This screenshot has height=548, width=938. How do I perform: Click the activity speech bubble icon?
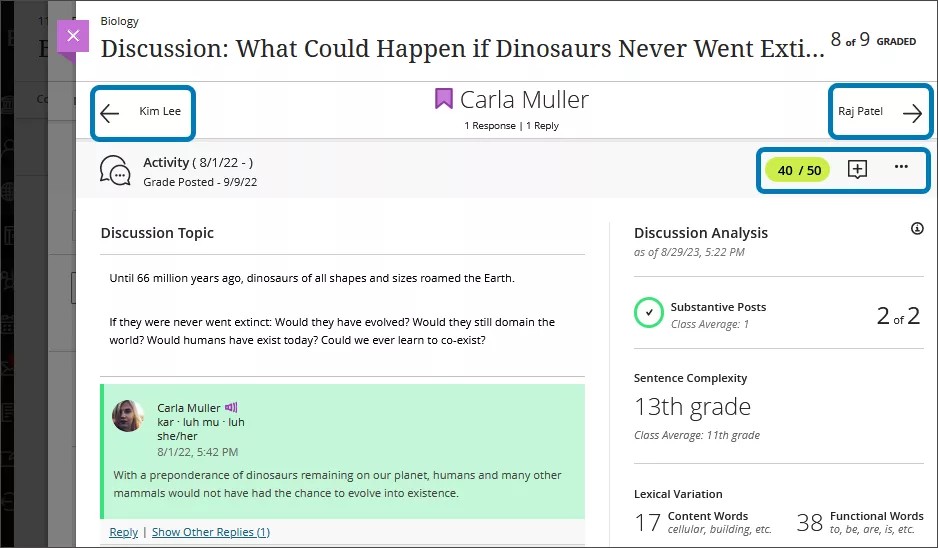click(116, 171)
